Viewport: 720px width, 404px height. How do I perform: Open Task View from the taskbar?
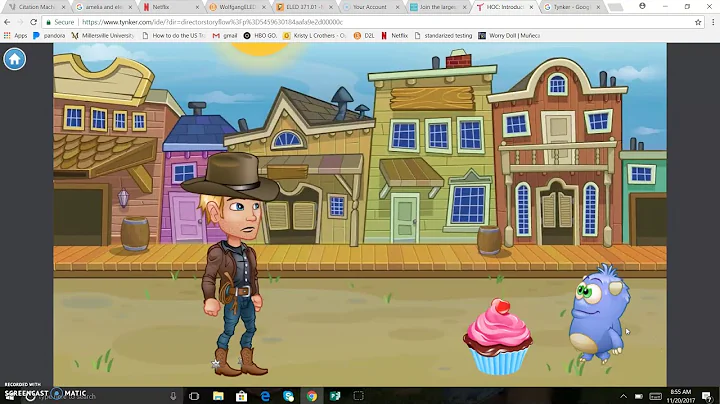click(x=194, y=396)
